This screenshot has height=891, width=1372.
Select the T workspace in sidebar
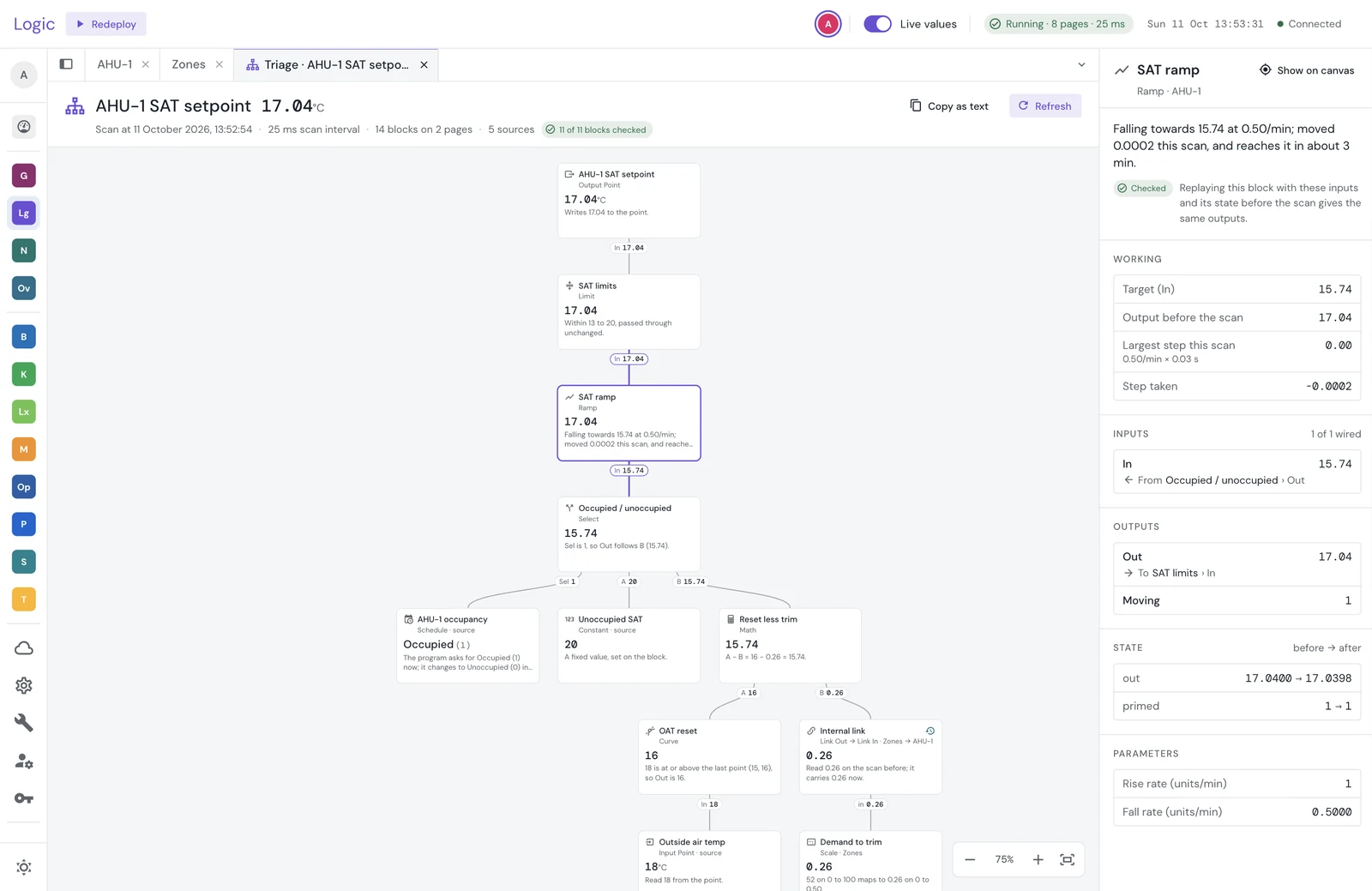24,599
